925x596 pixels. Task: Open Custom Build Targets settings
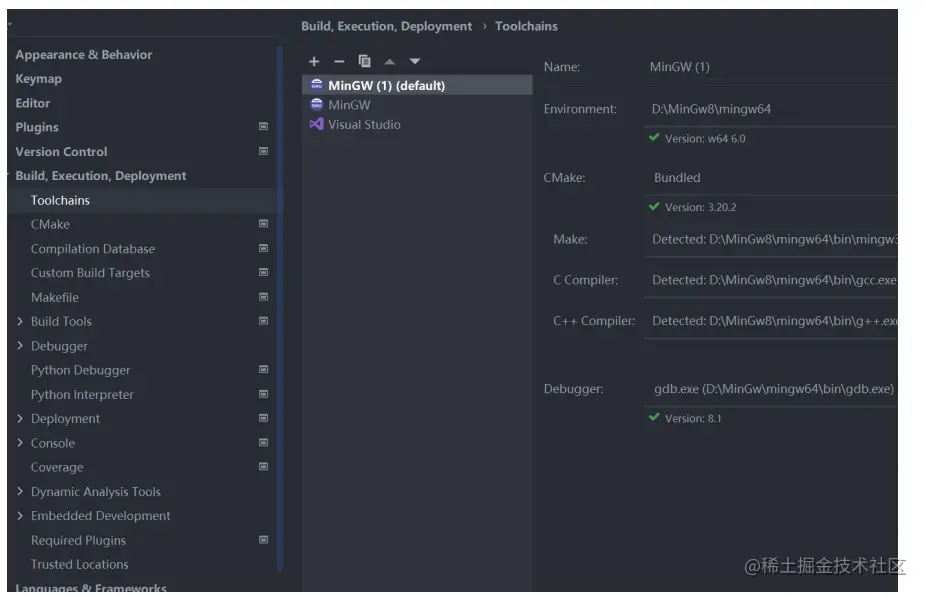(90, 273)
